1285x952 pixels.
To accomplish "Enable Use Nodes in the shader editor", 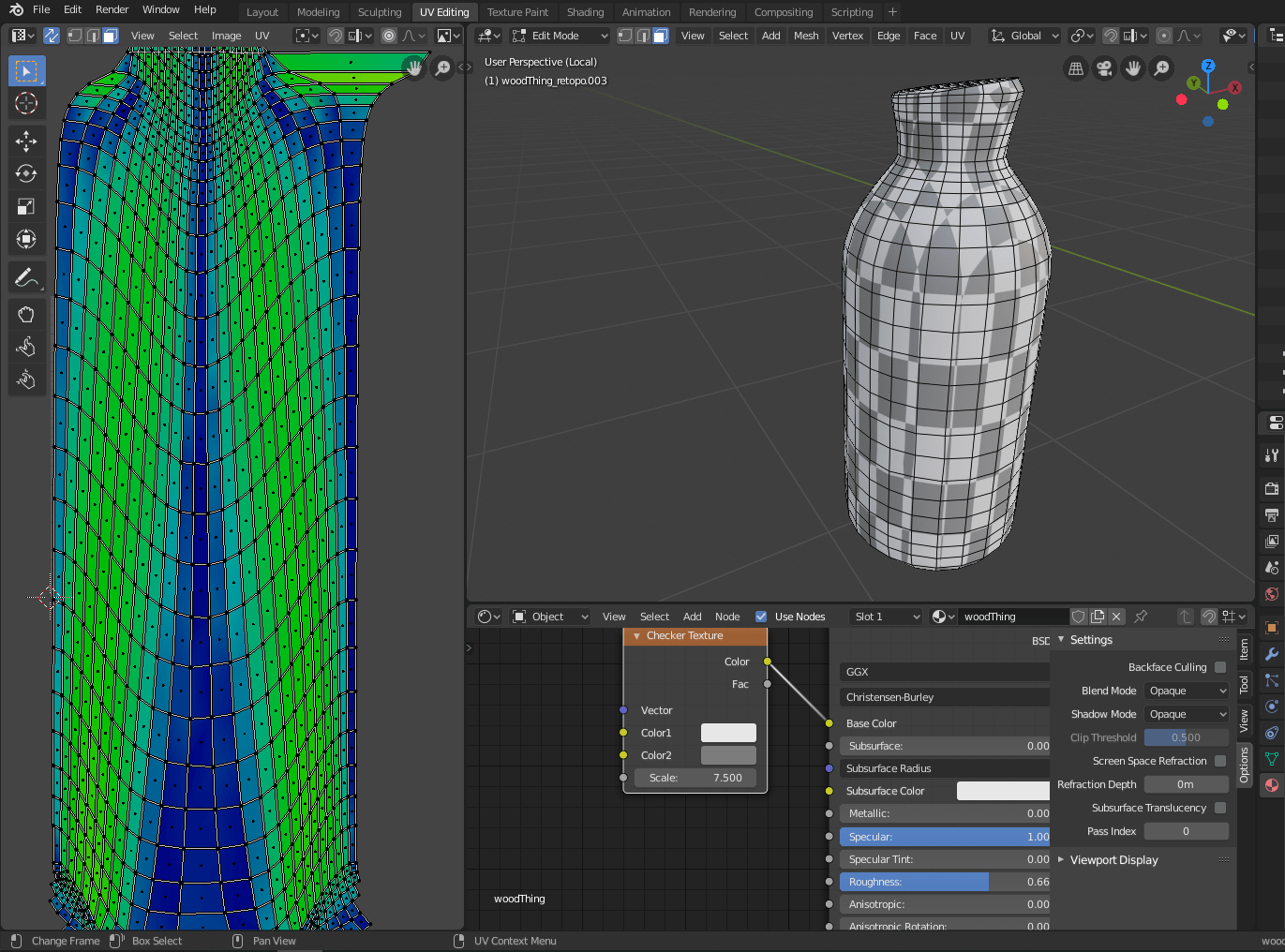I will point(761,617).
